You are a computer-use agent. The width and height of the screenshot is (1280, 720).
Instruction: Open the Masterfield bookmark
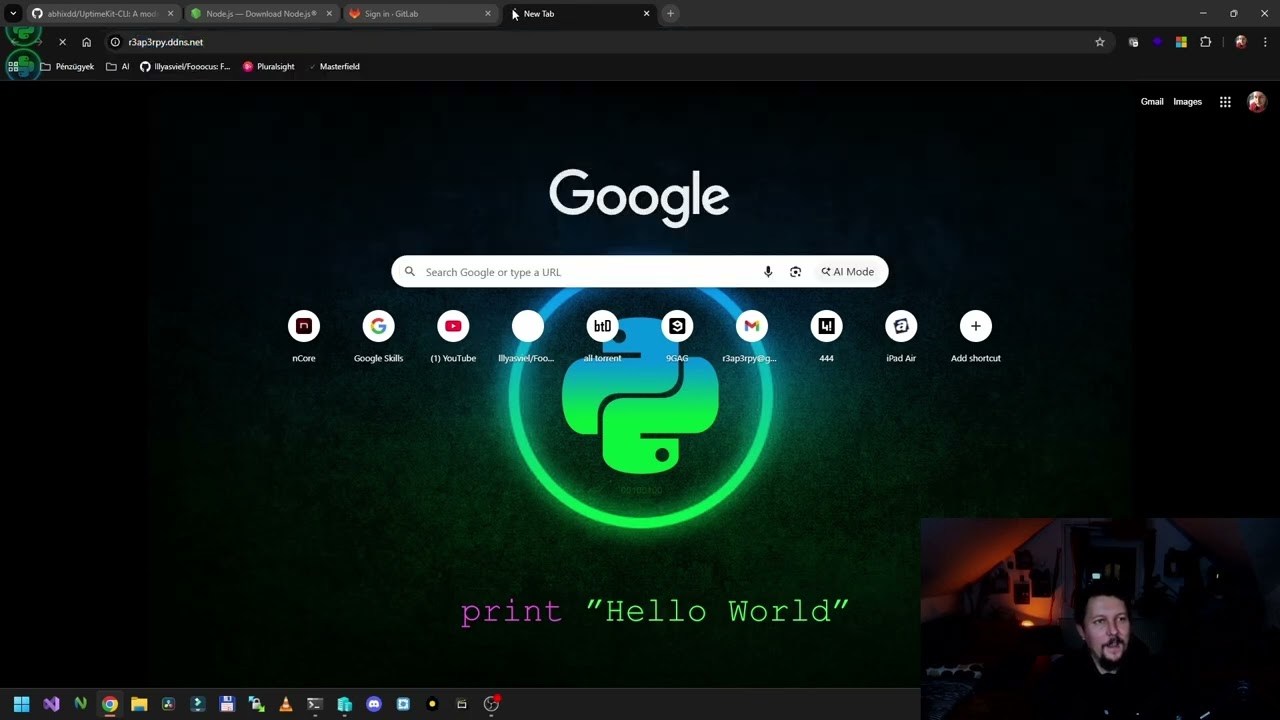pyautogui.click(x=333, y=66)
